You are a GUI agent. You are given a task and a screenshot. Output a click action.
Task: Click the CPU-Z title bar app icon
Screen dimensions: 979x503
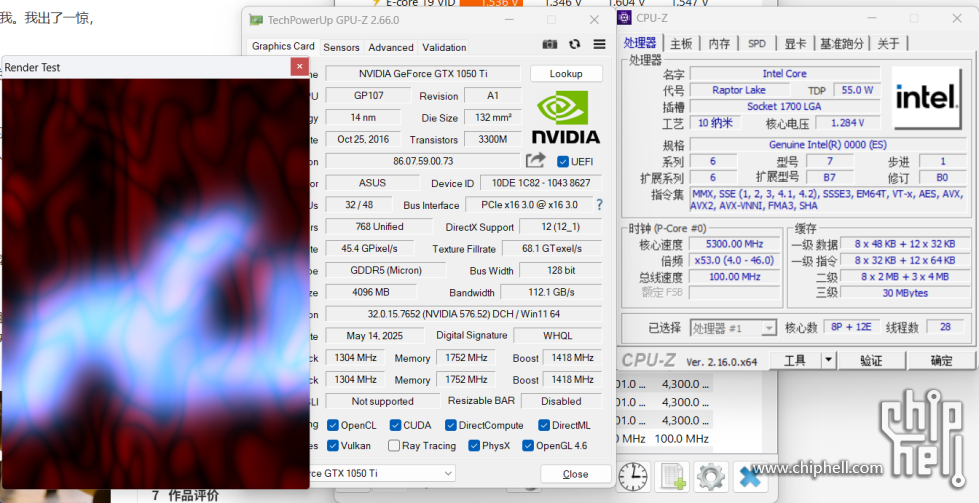pos(626,18)
